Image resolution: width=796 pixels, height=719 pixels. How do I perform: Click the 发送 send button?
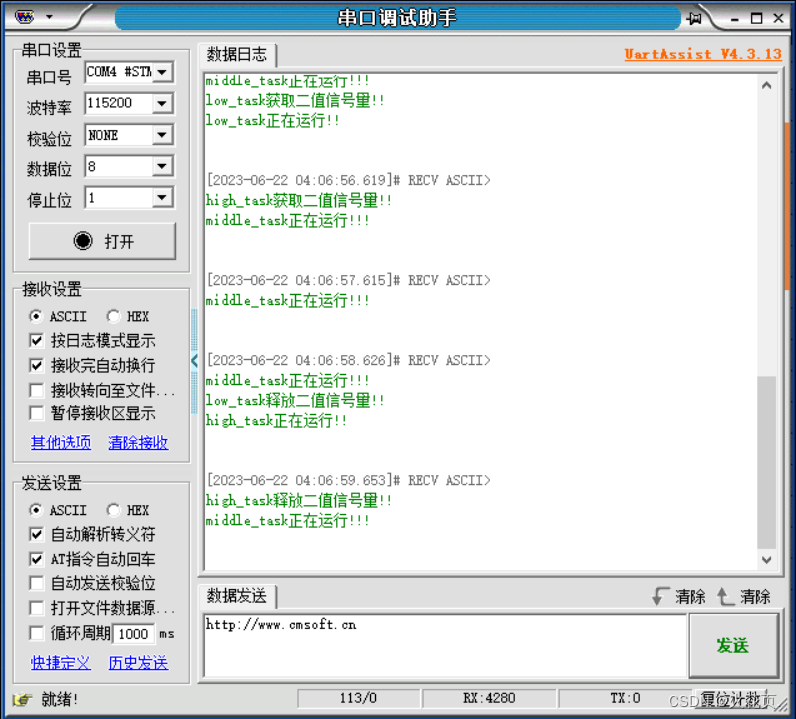(x=733, y=645)
